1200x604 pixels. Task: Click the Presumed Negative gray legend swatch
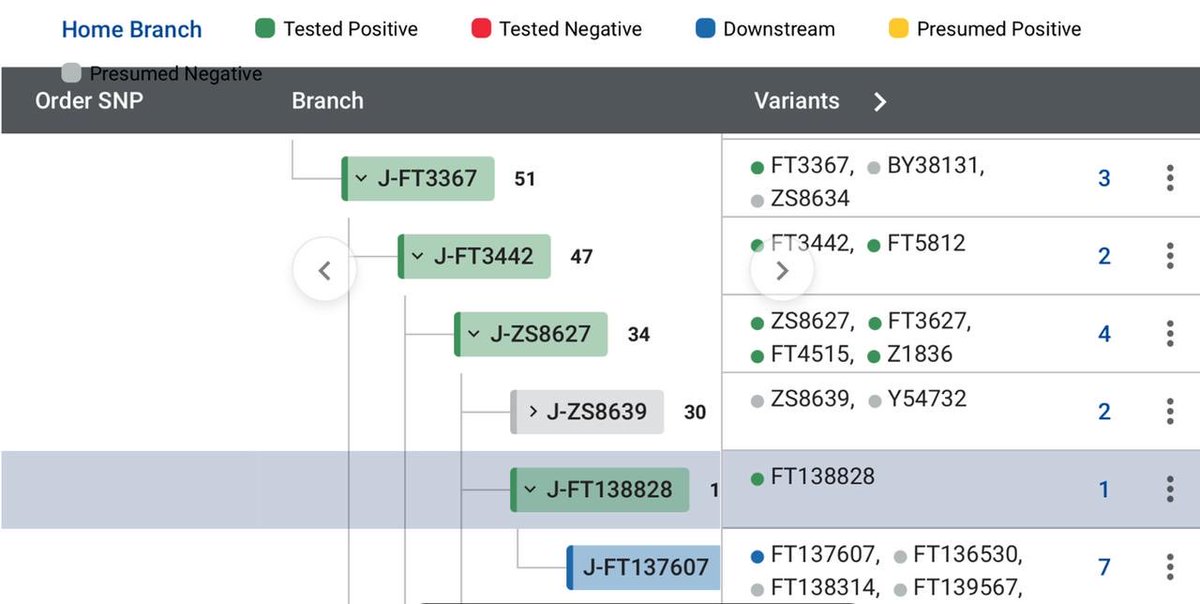coord(71,72)
